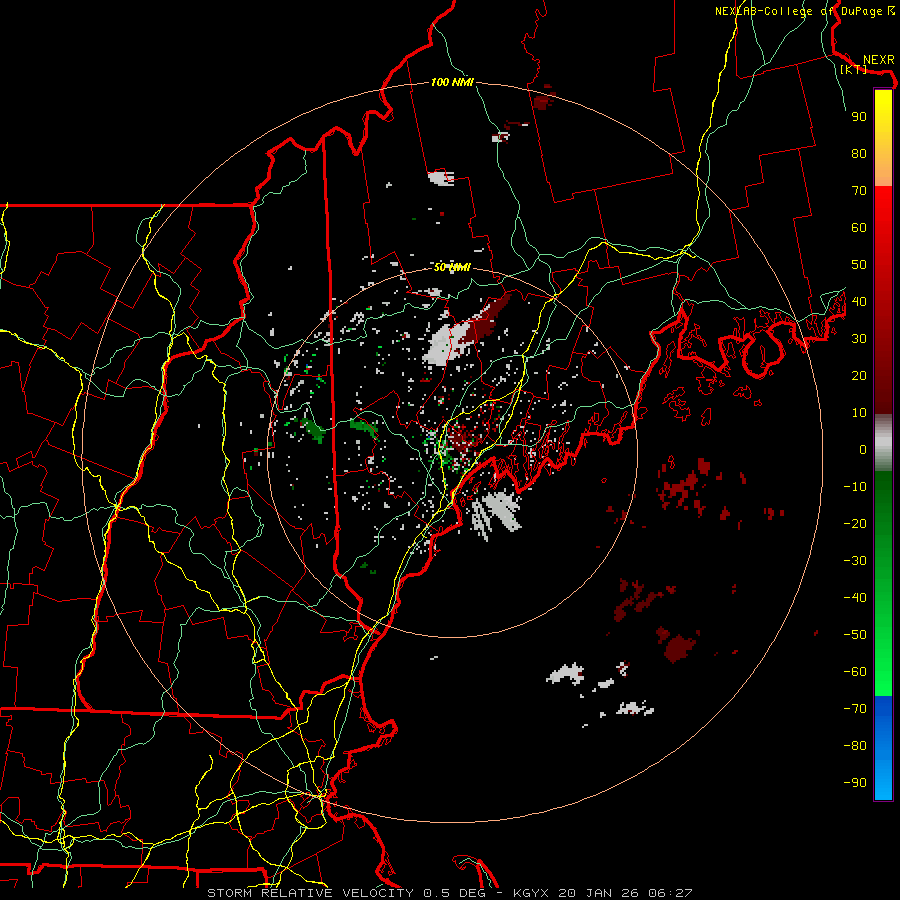
Task: Click the 0 scale value
Action: tap(863, 449)
